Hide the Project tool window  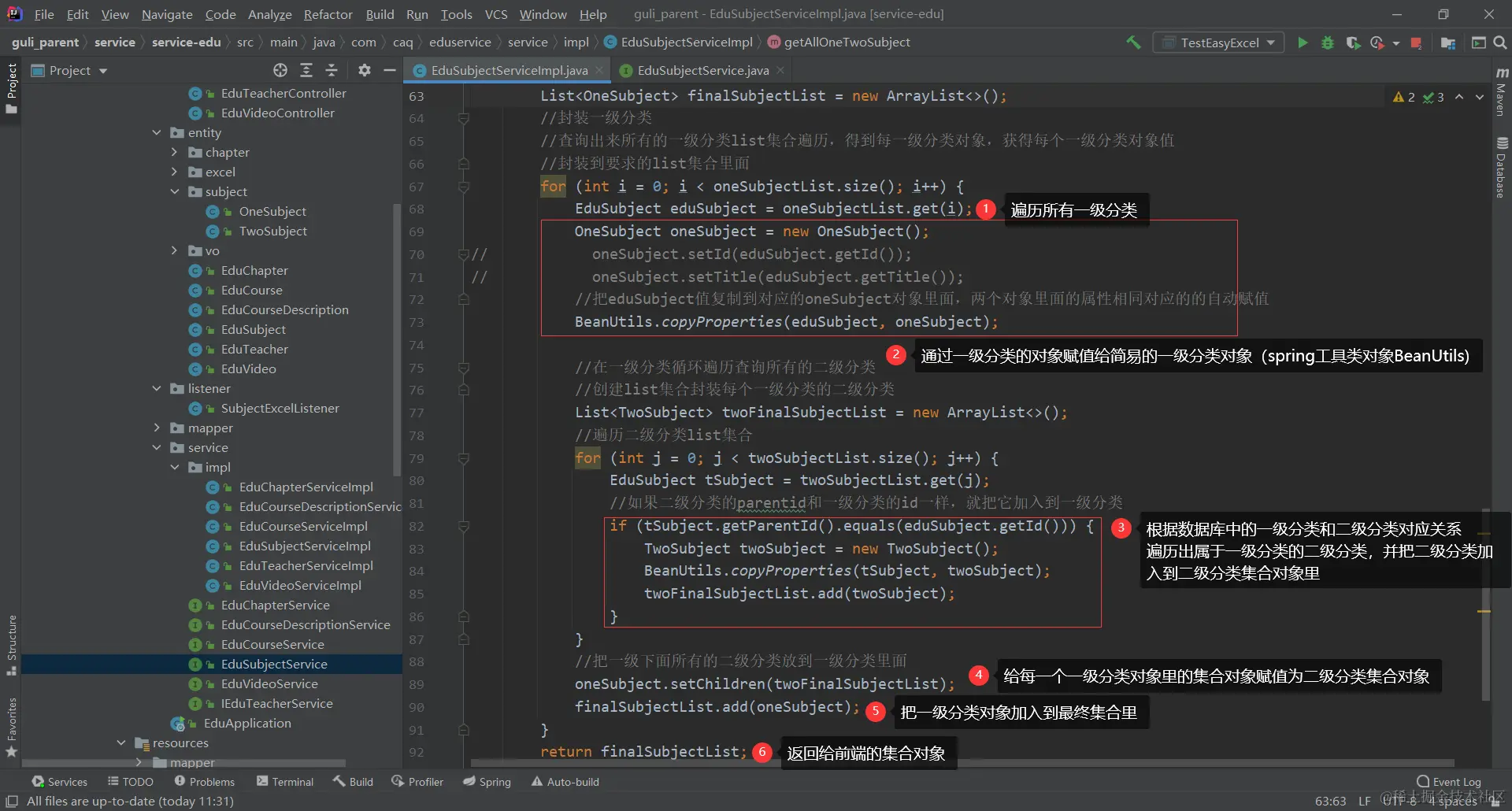[389, 70]
